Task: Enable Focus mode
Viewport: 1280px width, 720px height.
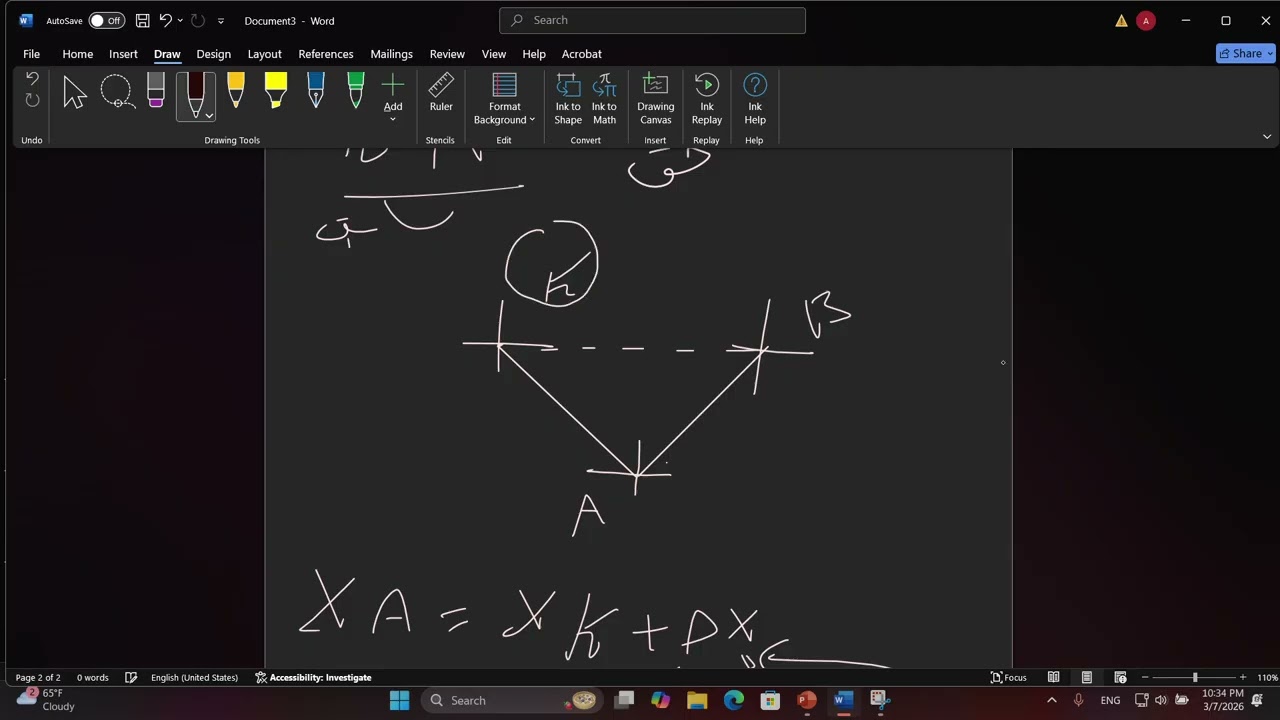Action: tap(1008, 677)
